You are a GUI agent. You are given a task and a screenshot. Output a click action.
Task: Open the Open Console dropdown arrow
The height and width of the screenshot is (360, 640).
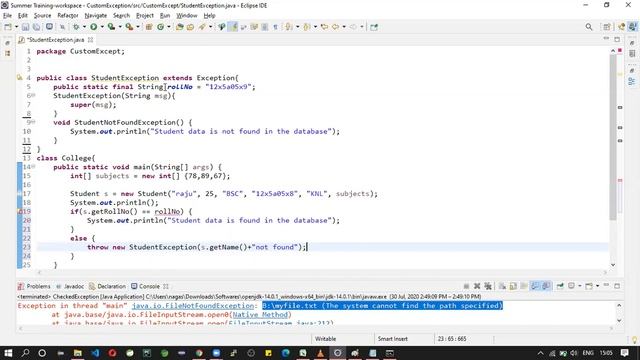[x=597, y=286]
